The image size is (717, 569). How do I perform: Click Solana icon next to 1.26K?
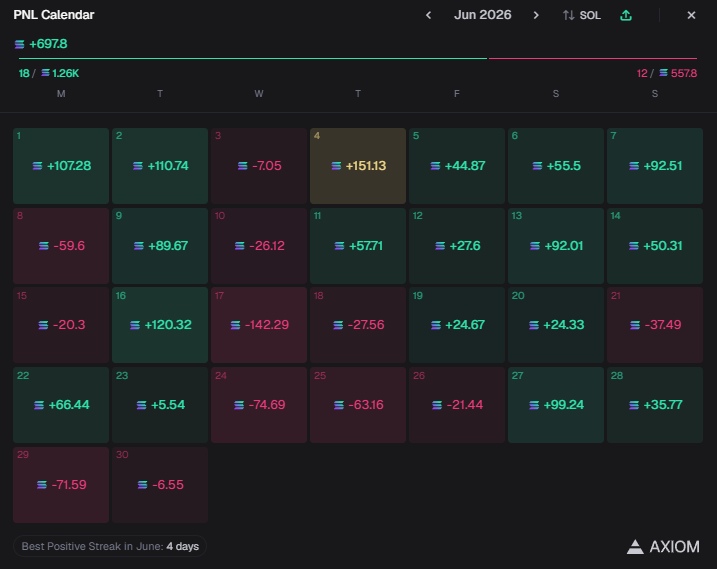click(46, 73)
